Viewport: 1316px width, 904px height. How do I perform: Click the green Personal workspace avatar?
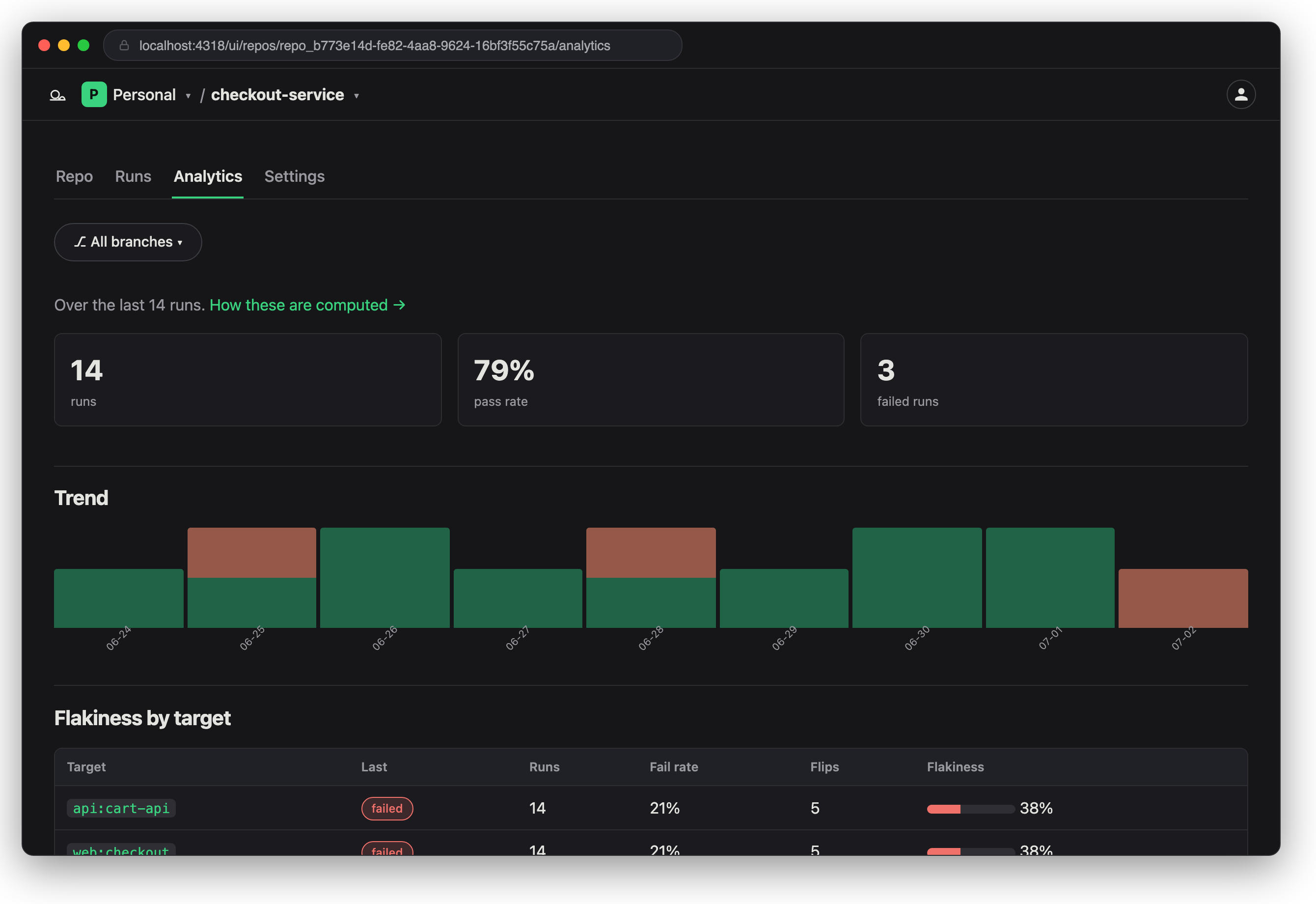(x=94, y=95)
